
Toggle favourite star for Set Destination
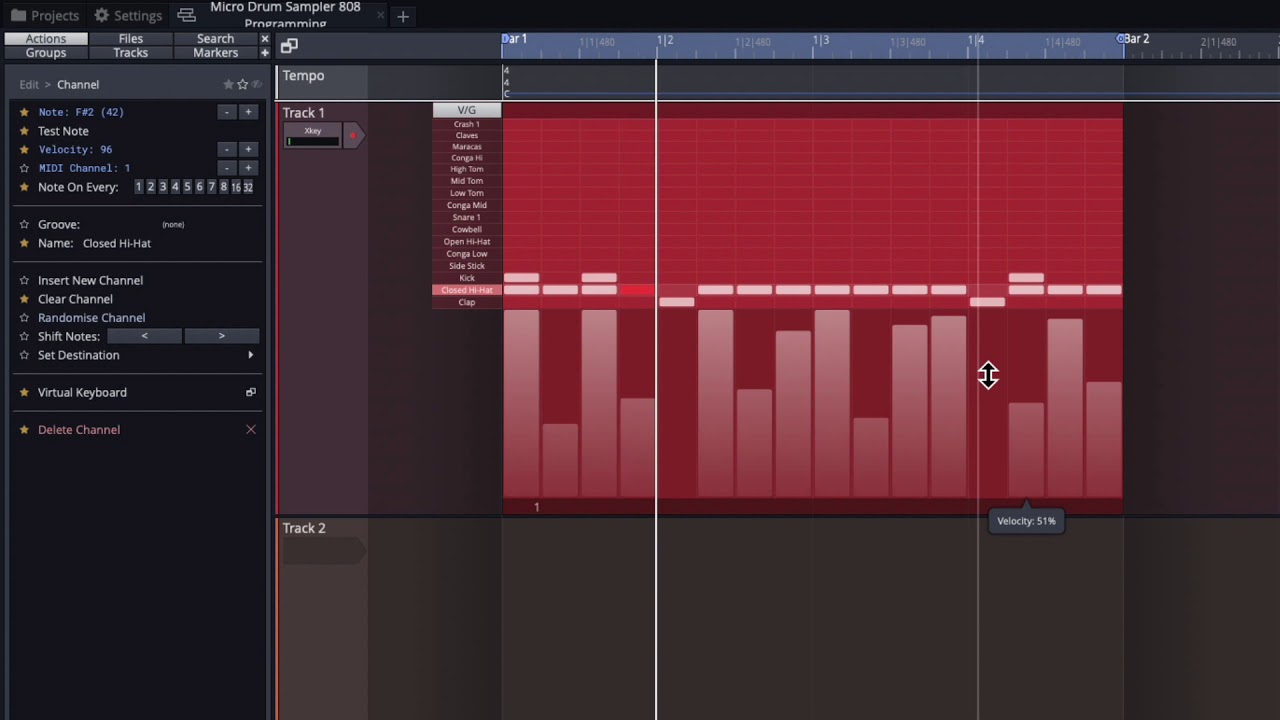pyautogui.click(x=24, y=355)
